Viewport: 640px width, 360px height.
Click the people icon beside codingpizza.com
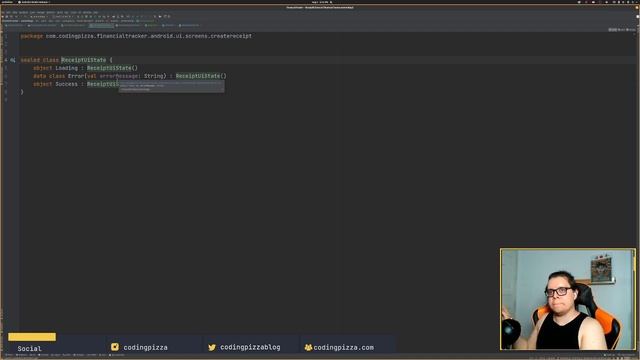click(308, 347)
